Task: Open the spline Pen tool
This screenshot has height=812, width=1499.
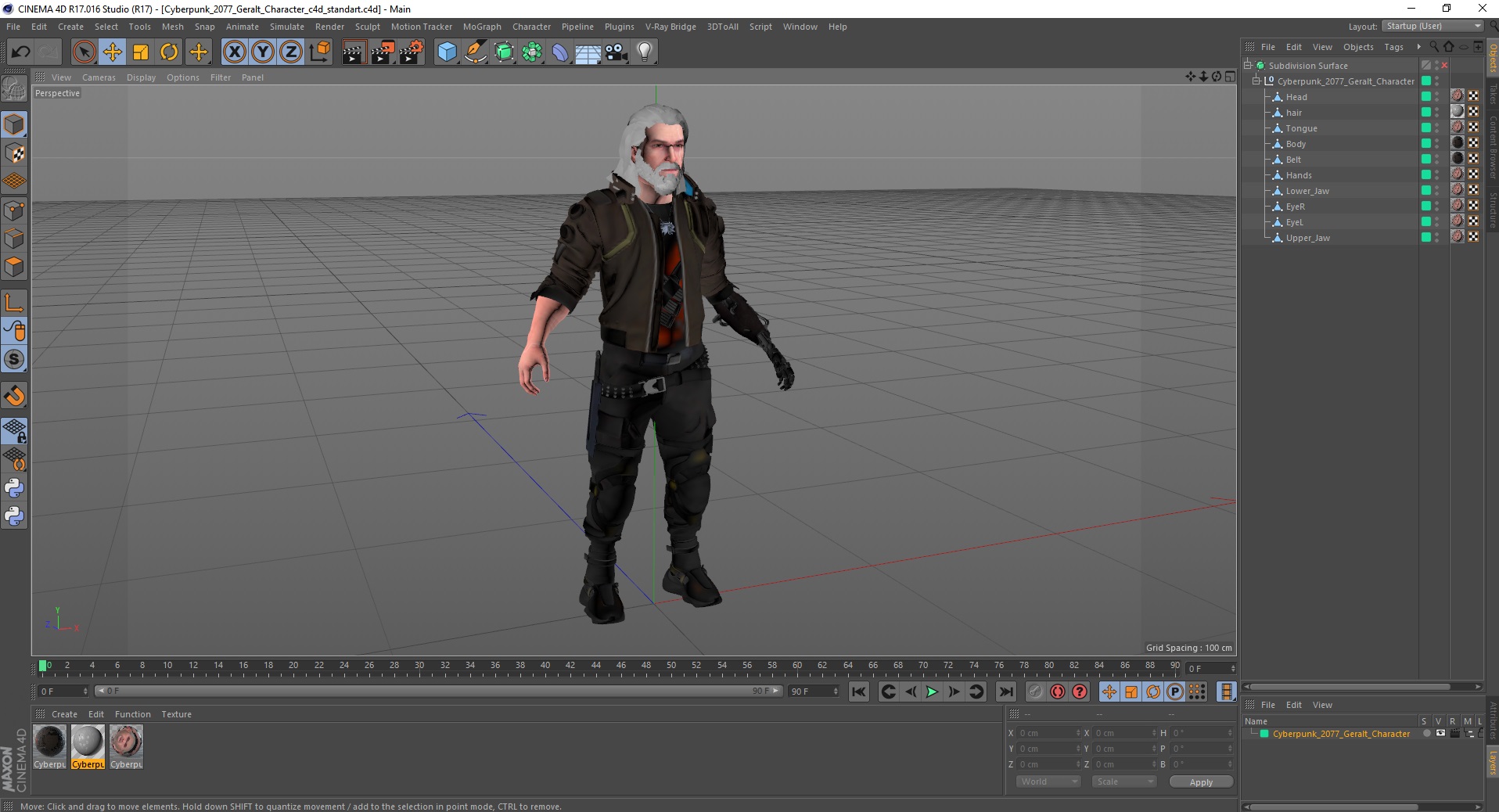Action: click(476, 52)
